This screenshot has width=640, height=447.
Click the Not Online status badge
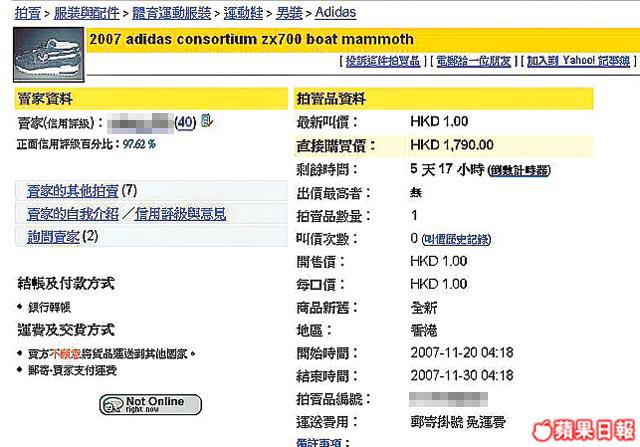(x=150, y=404)
